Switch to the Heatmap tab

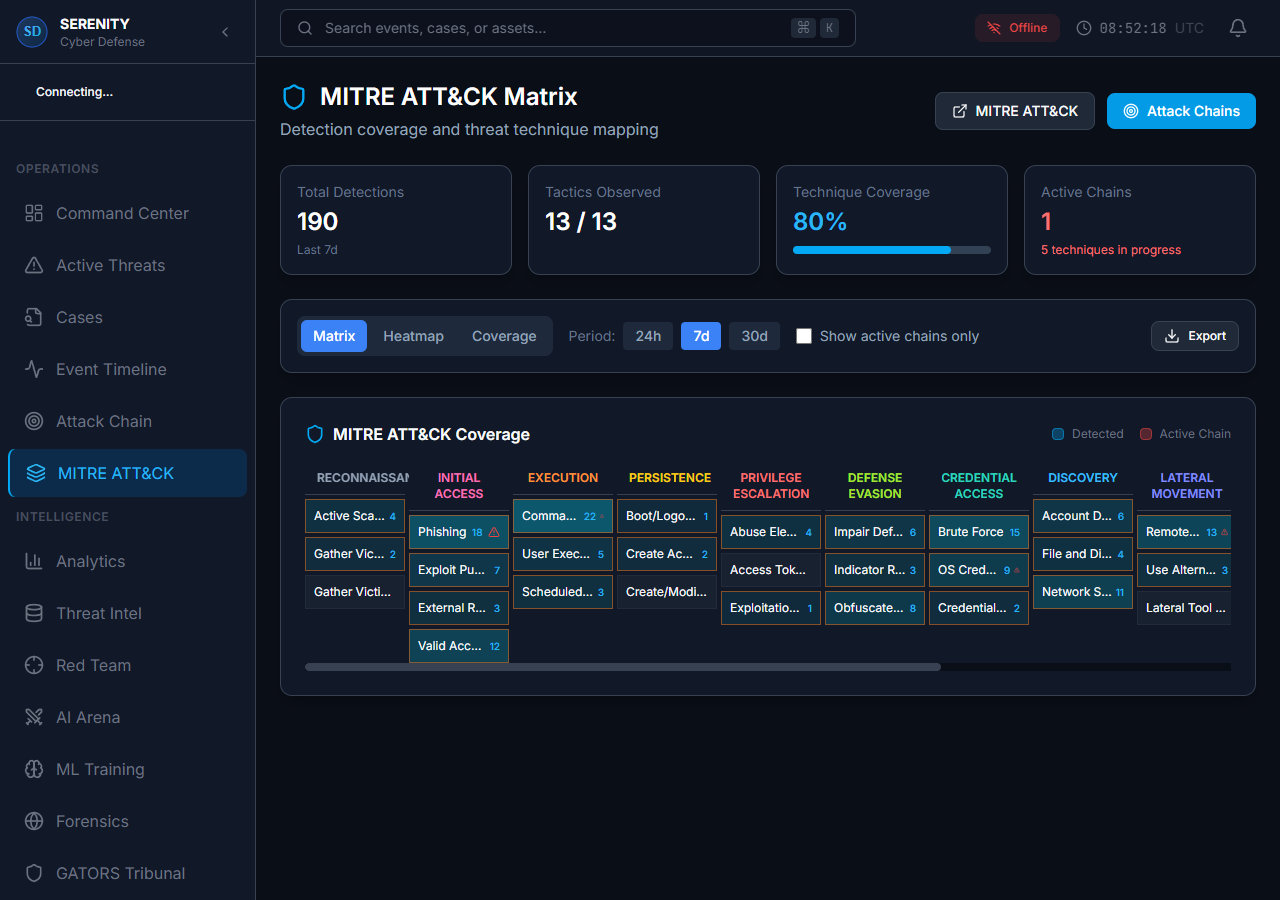[413, 336]
